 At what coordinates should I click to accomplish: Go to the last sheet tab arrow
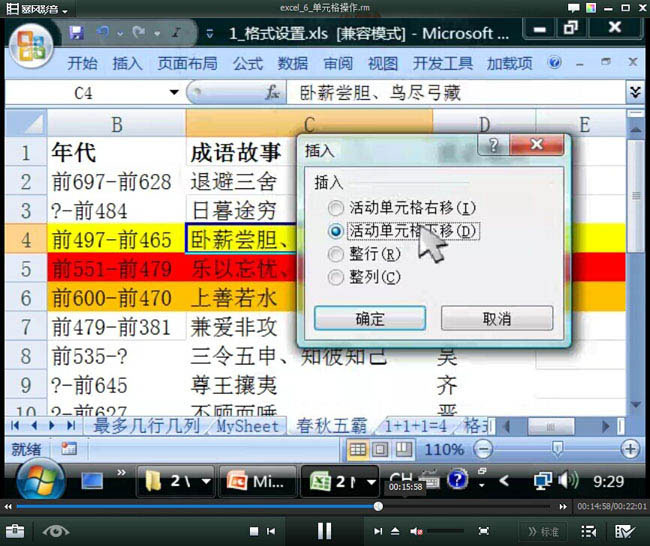click(x=71, y=425)
